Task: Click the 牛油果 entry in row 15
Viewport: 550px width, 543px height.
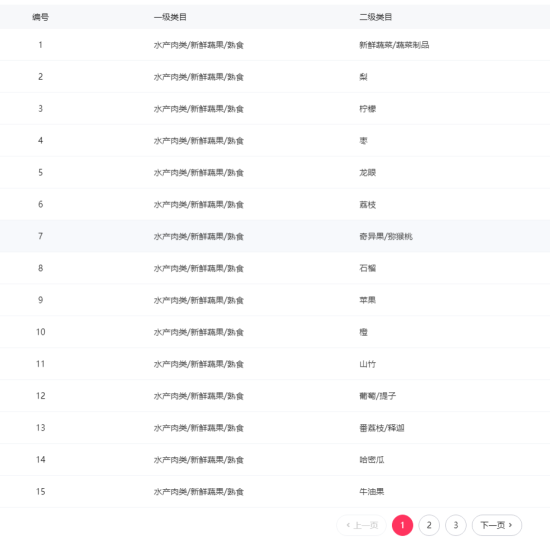Action: 372,492
